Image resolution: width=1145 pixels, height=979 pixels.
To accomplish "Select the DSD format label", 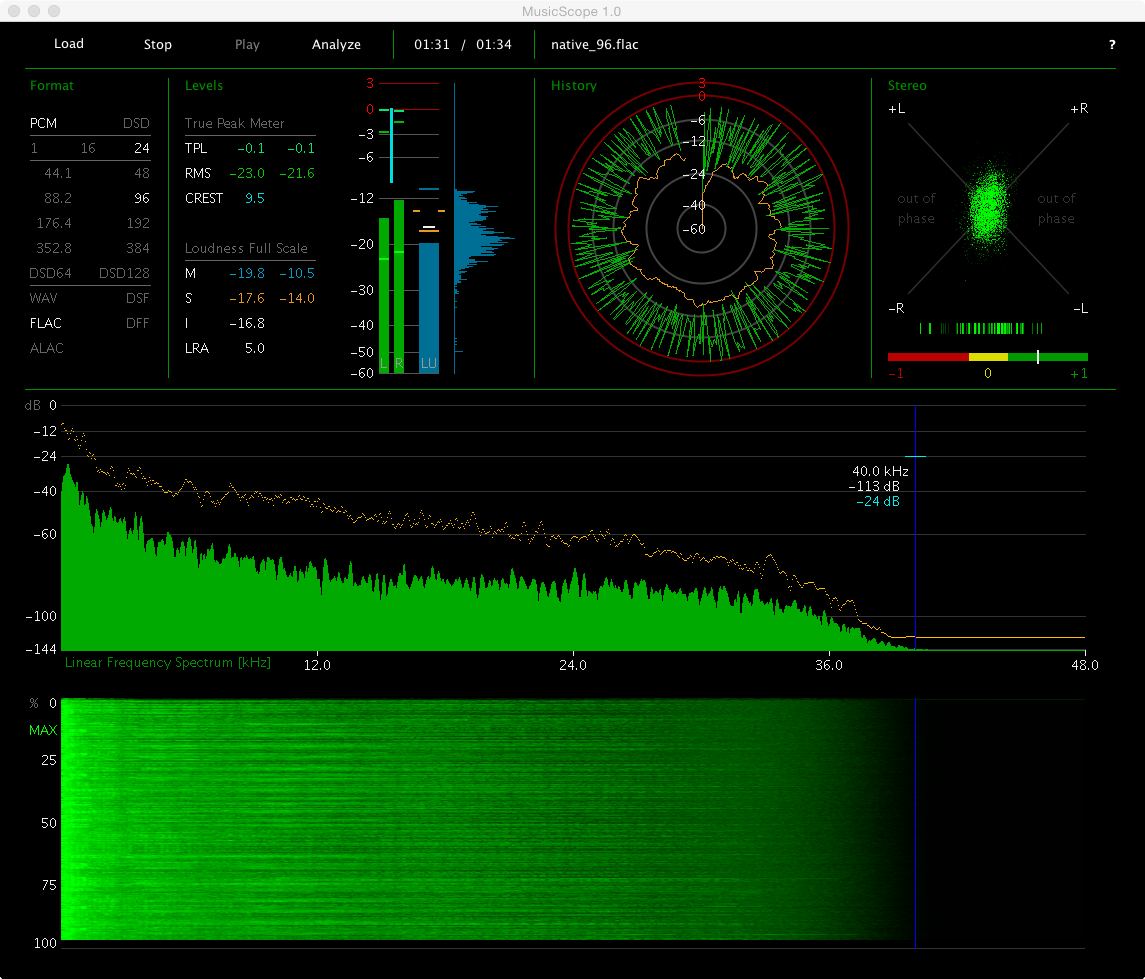I will point(136,123).
